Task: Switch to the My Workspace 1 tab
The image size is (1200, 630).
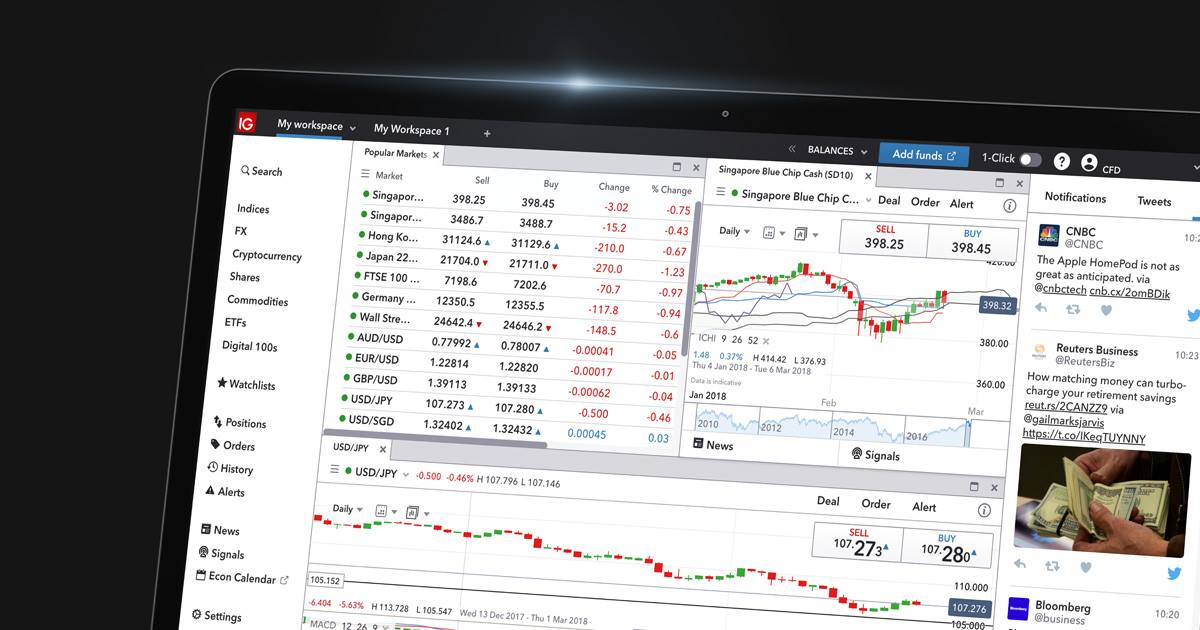Action: [x=412, y=130]
